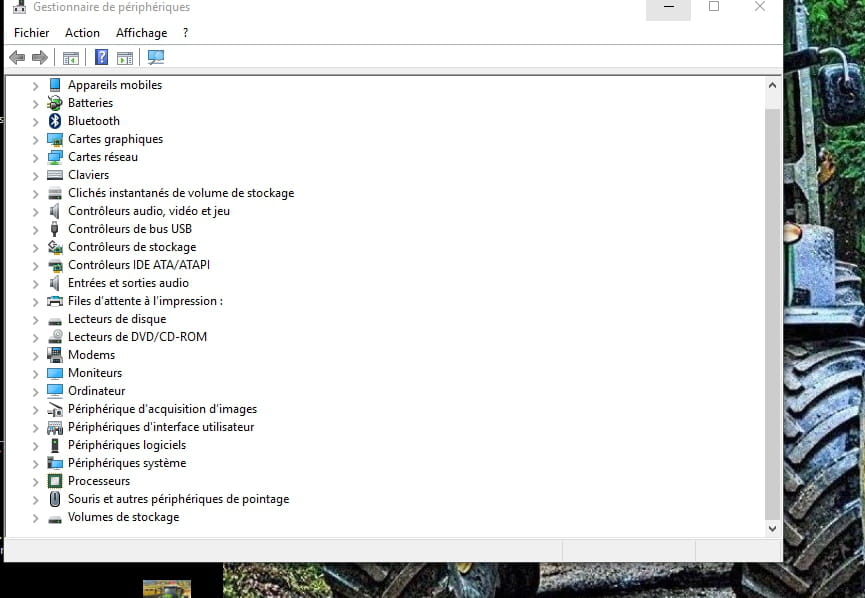Click the Périphériques système icon
Screen dimensions: 865x598
click(55, 463)
